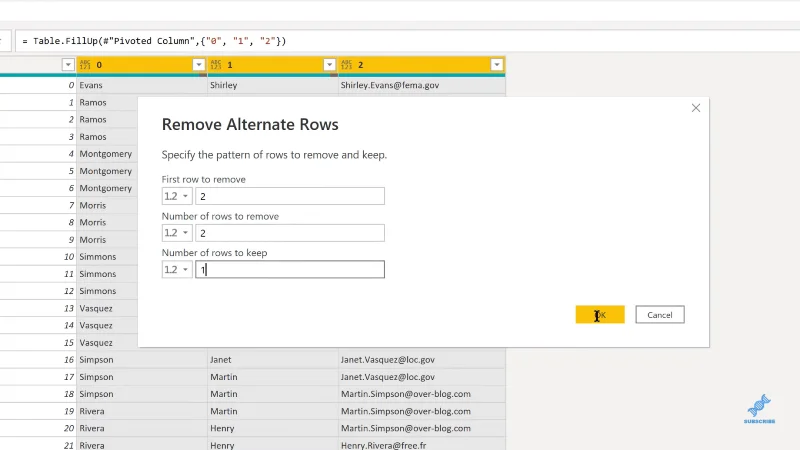The width and height of the screenshot is (800, 450).
Task: Change data type icon of column 1
Action: pos(215,65)
